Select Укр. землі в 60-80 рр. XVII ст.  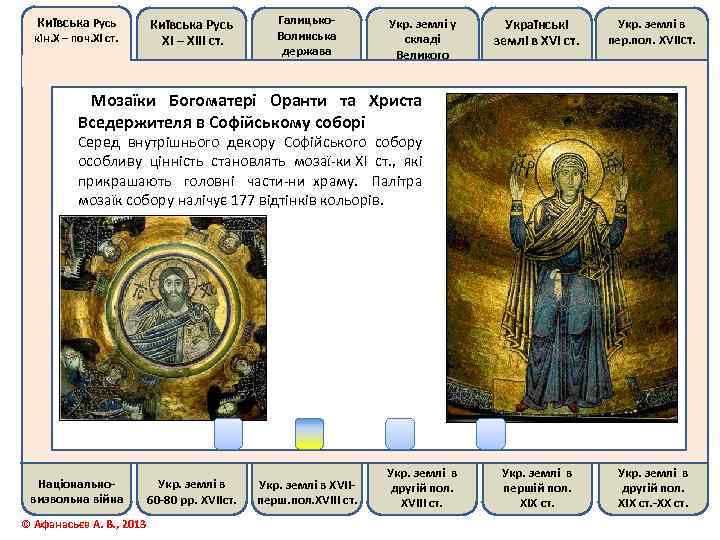click(x=191, y=490)
